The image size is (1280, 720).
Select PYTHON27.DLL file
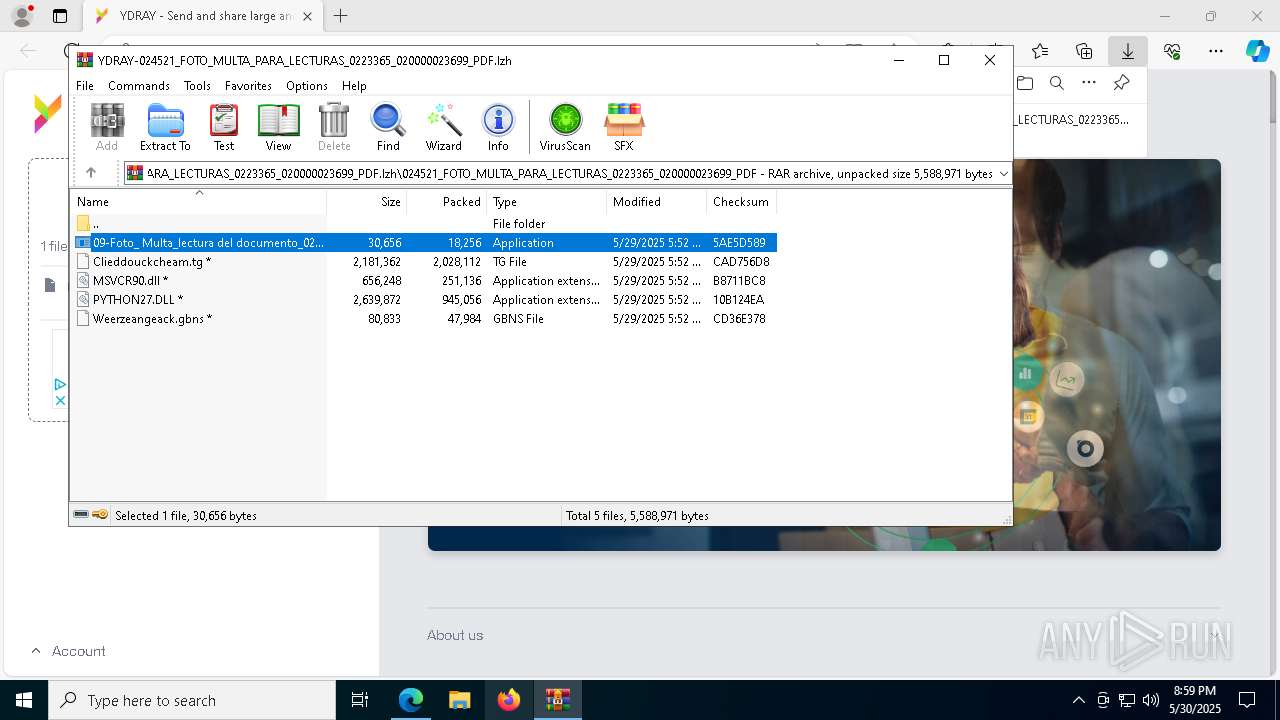pos(423,300)
